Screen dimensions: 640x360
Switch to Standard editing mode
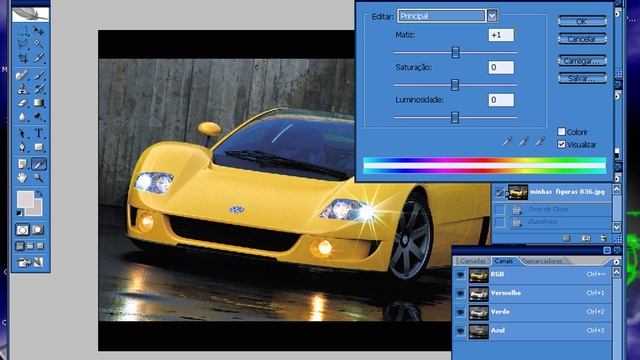(x=22, y=230)
